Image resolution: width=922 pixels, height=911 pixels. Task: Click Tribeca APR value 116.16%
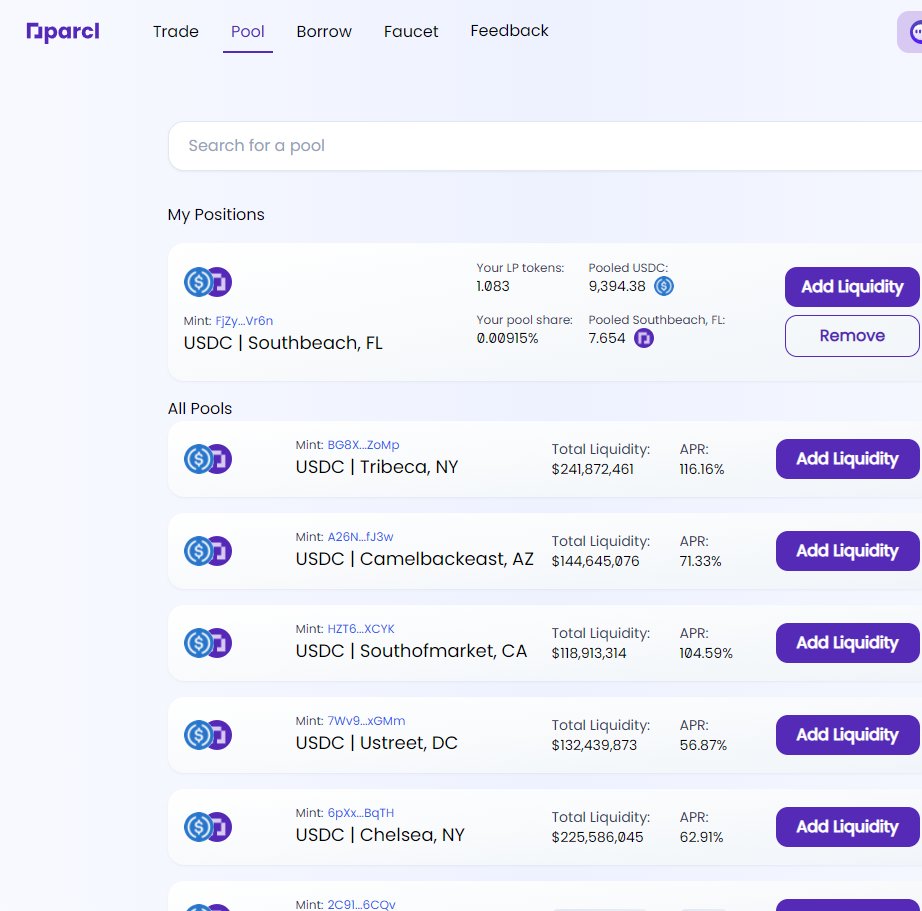702,469
